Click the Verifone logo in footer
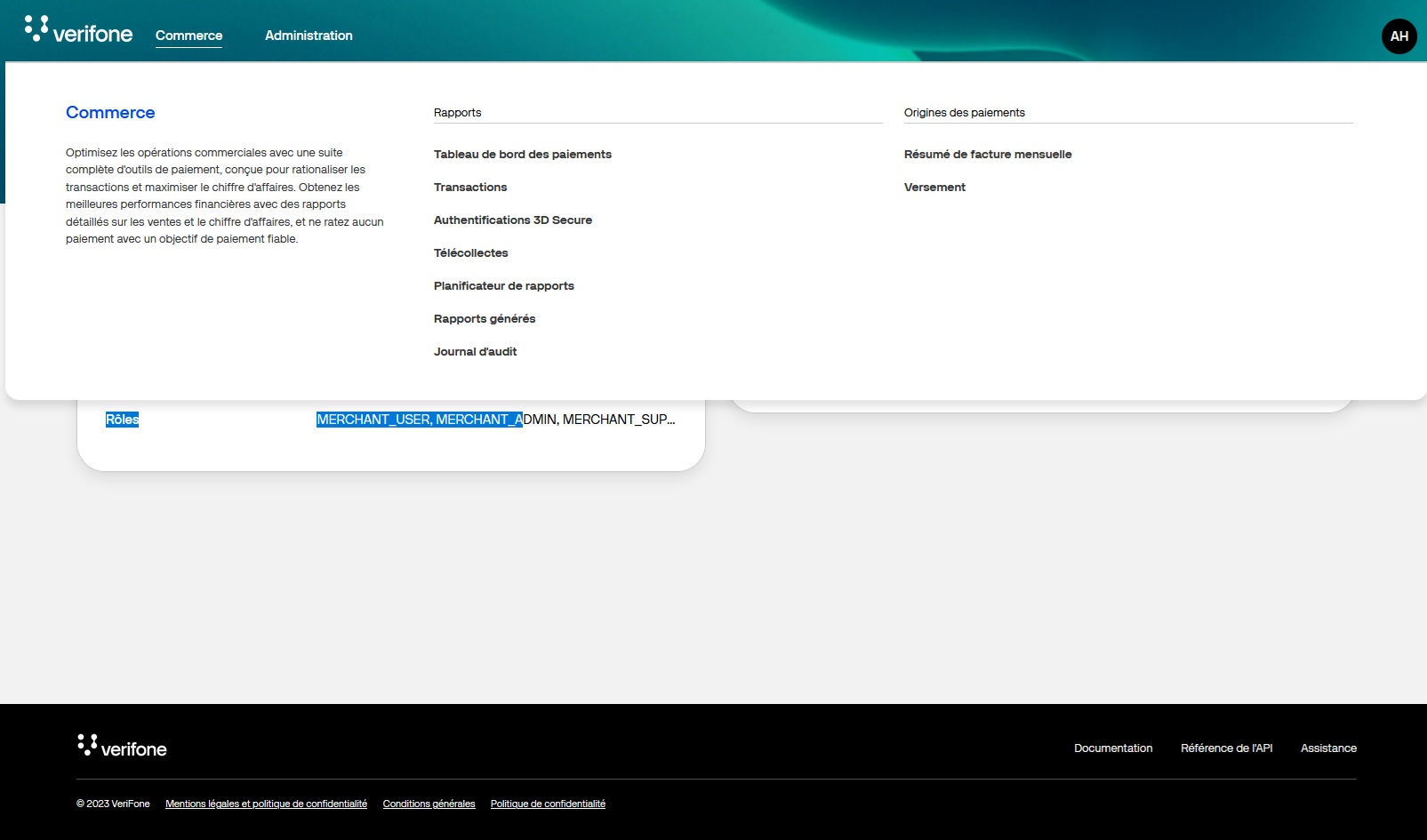 click(122, 747)
